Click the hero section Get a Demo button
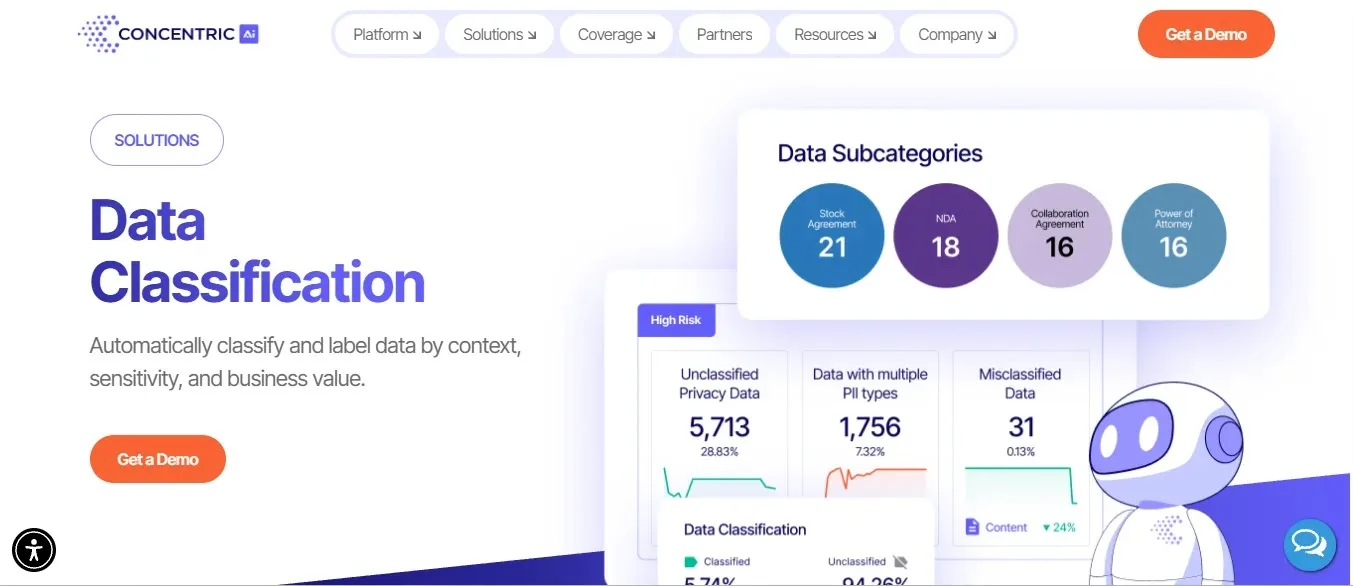The height and width of the screenshot is (586, 1353). (158, 459)
